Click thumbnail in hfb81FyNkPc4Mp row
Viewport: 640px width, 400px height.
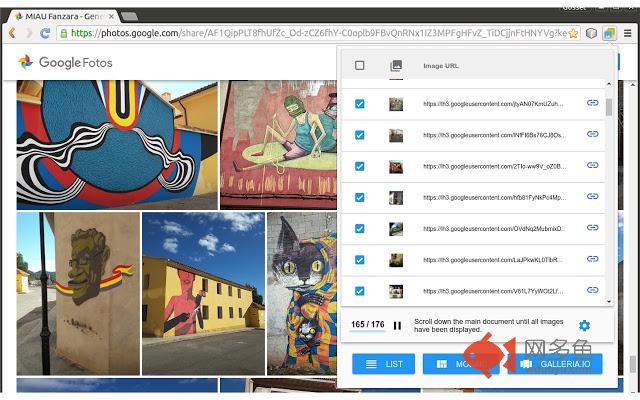(x=396, y=198)
